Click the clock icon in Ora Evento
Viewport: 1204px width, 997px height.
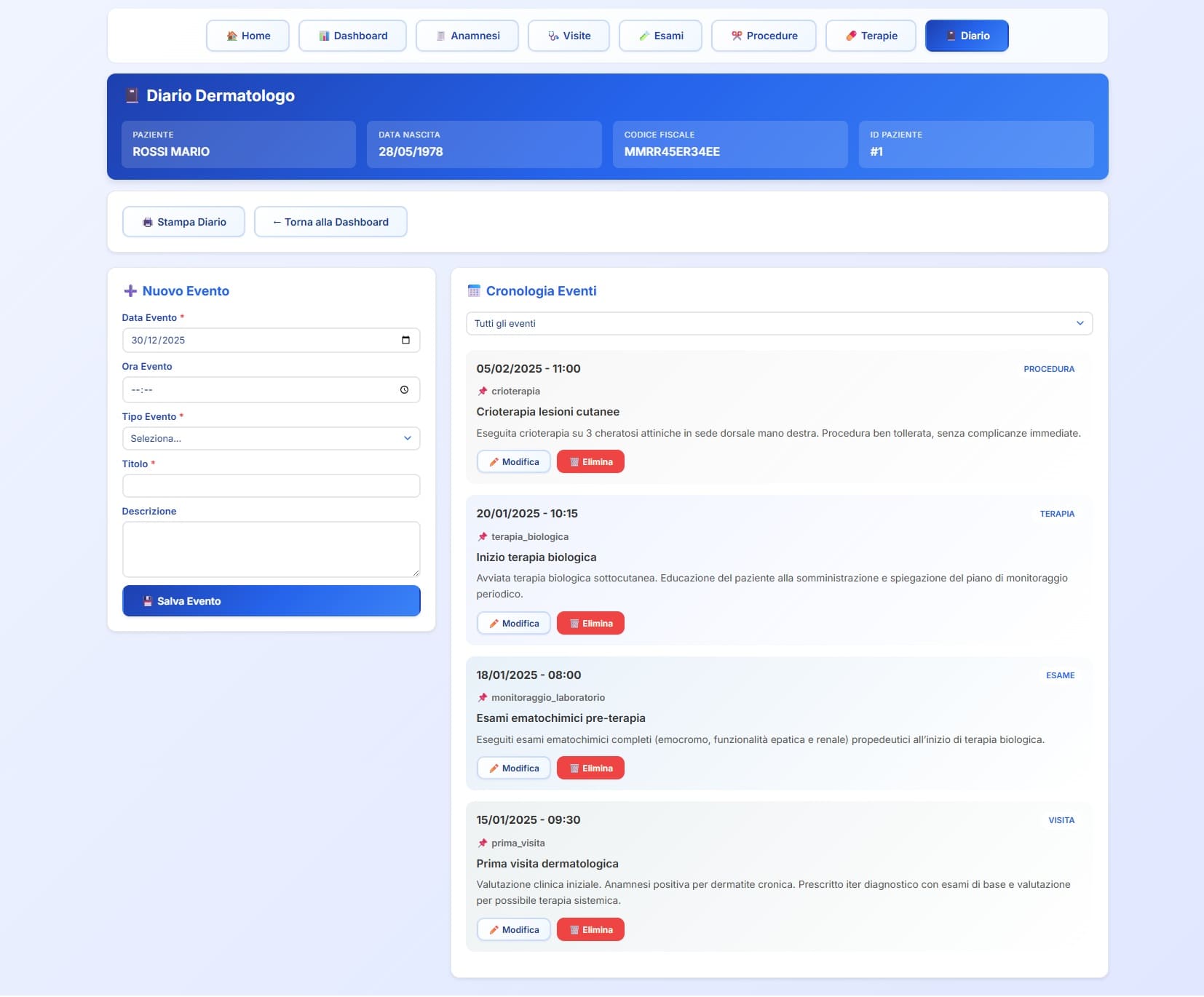[404, 390]
